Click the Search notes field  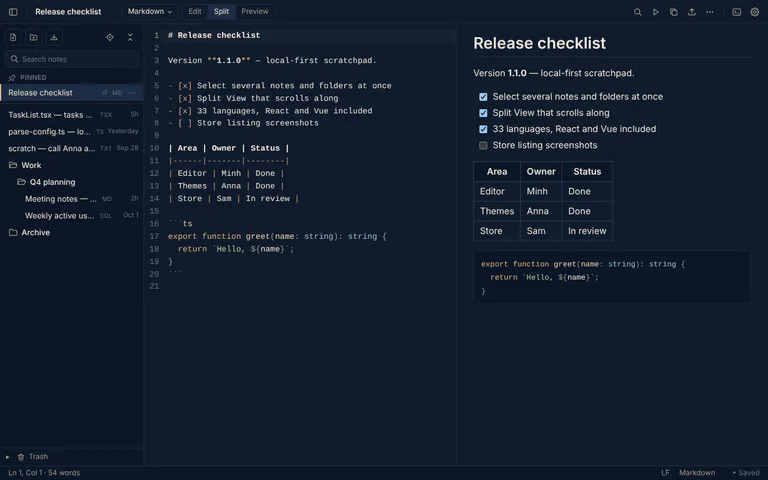tap(72, 59)
